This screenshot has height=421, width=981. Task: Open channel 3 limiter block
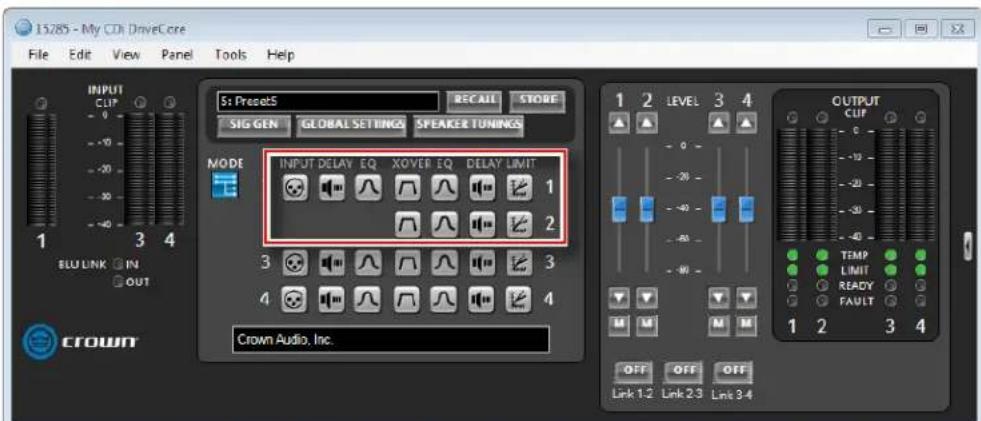tap(519, 263)
